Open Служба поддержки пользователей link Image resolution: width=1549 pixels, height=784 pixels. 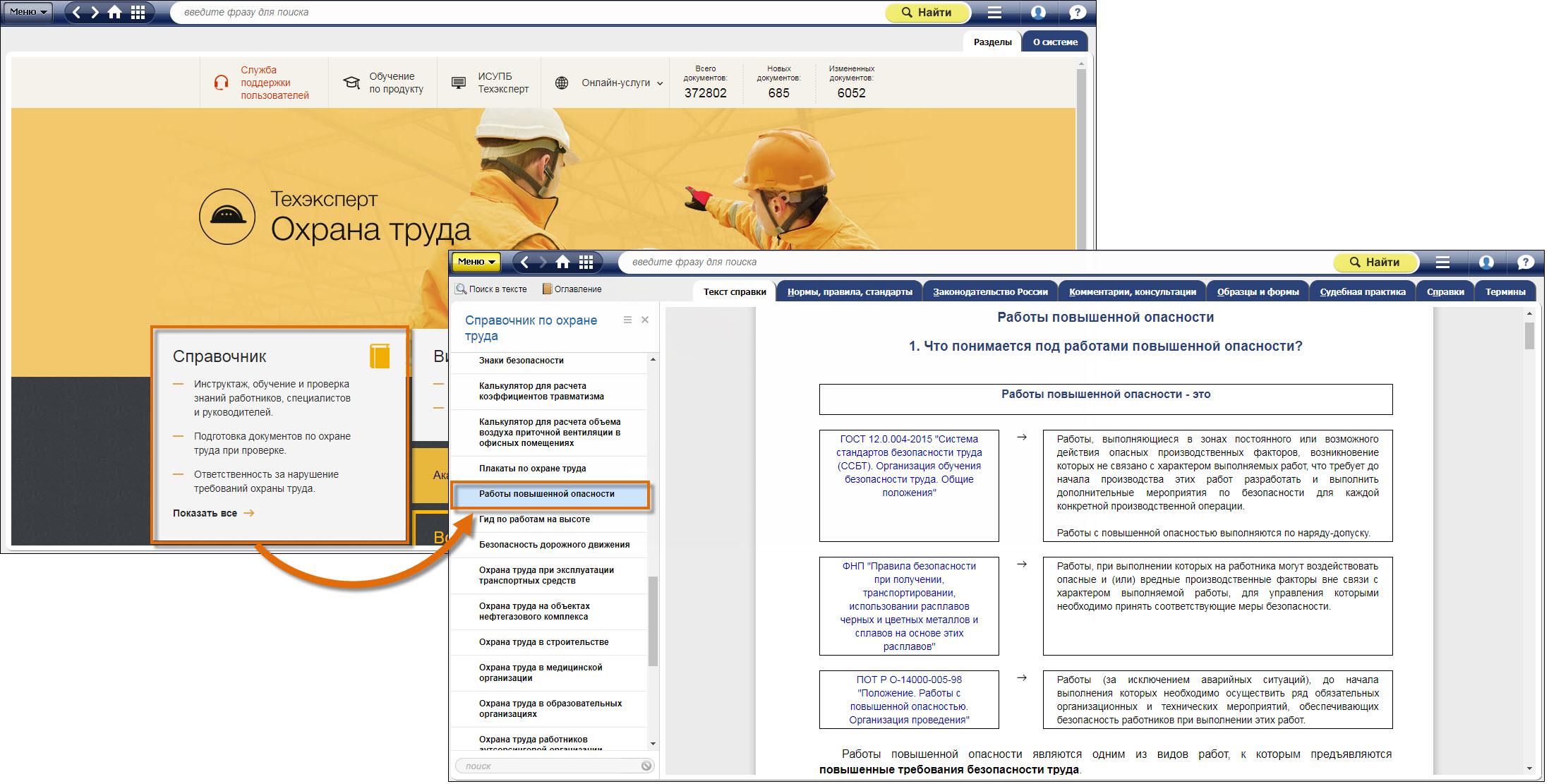tap(275, 83)
